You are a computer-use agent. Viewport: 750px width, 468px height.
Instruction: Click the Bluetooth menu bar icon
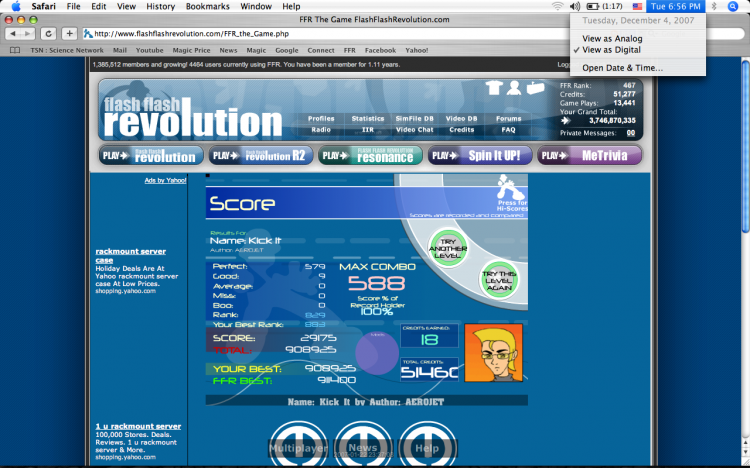(x=714, y=6)
